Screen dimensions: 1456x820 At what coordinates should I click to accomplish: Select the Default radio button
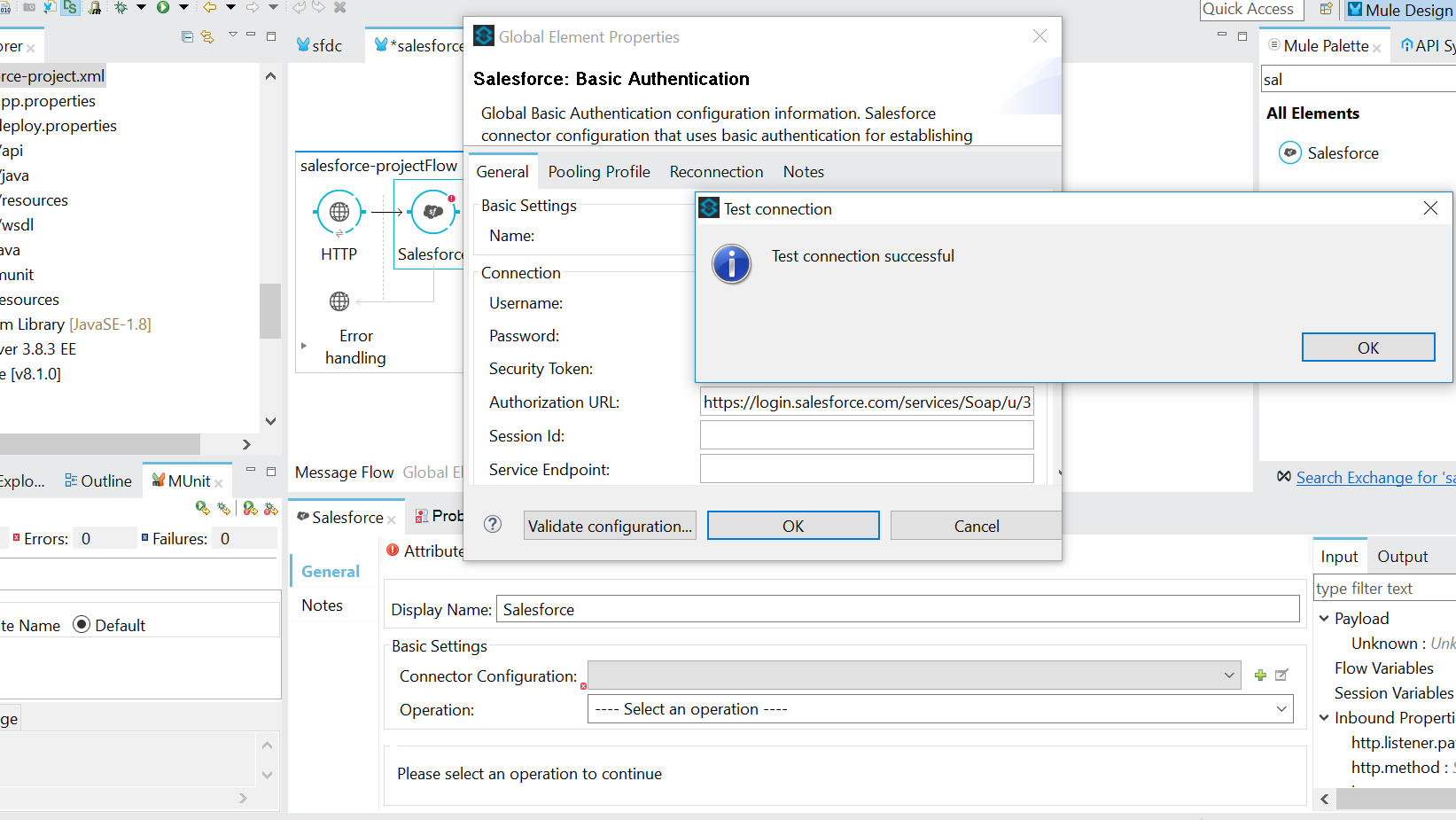tap(82, 624)
